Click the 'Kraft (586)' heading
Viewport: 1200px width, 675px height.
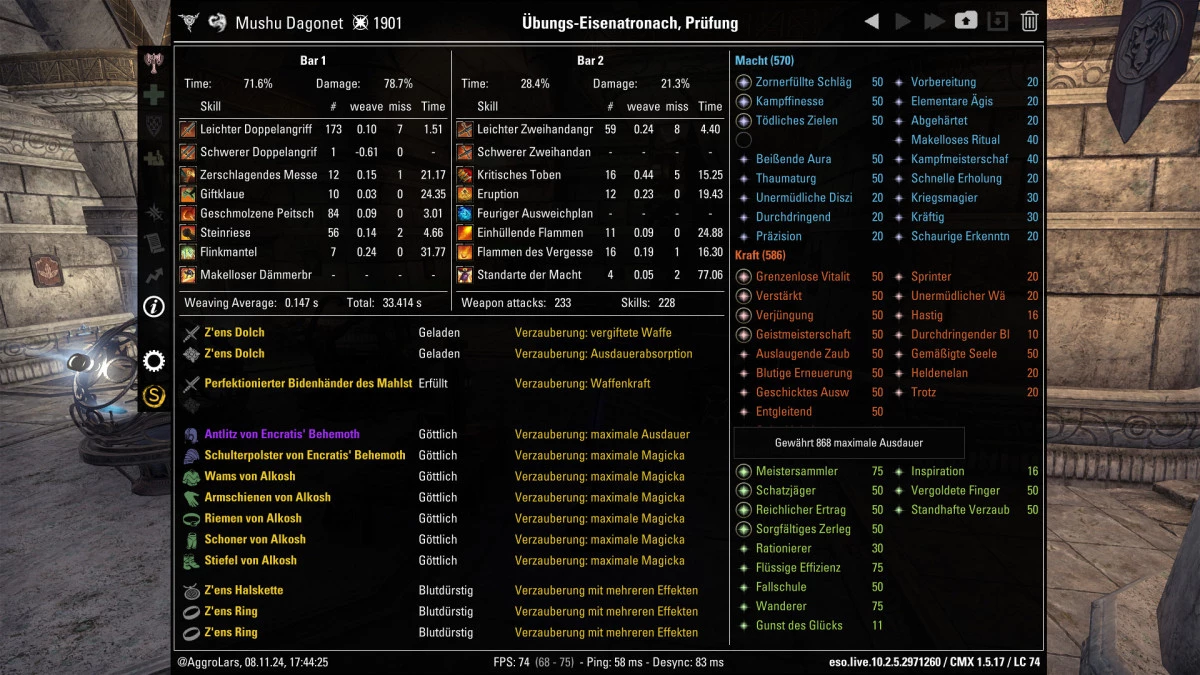761,256
